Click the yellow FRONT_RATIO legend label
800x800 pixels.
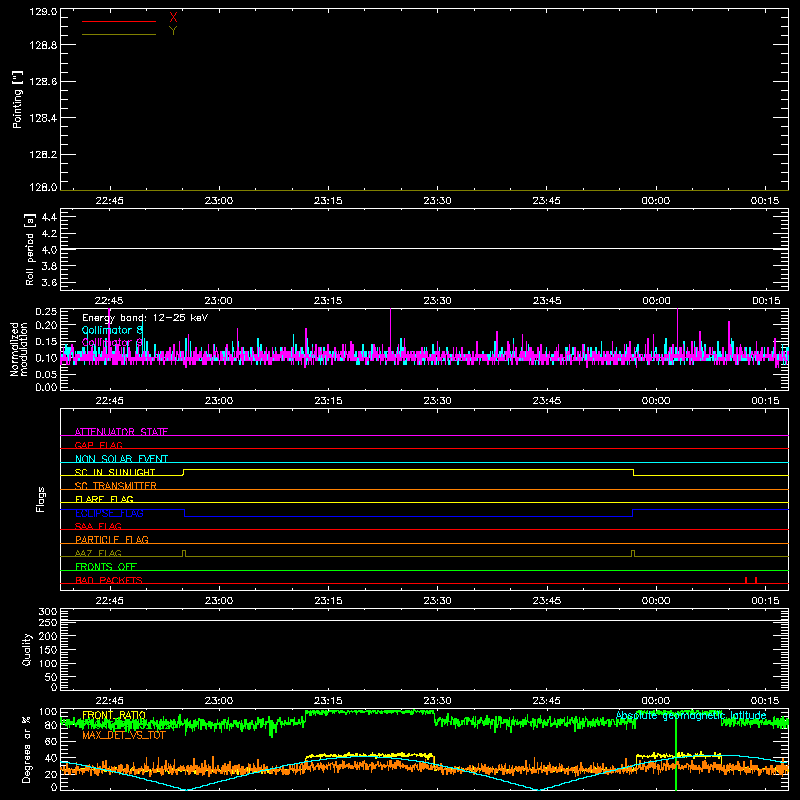click(x=114, y=715)
